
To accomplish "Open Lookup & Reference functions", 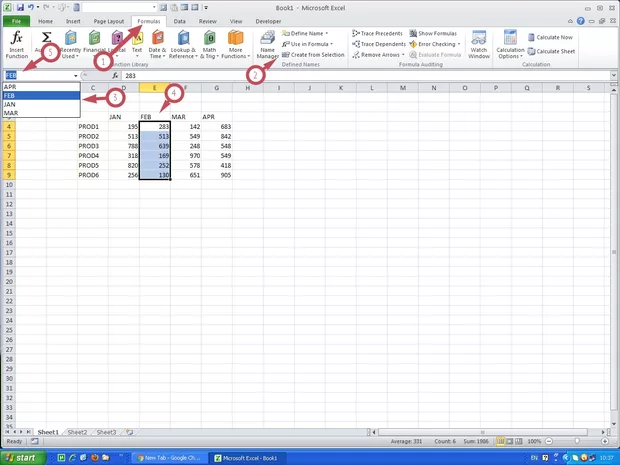I will [183, 44].
